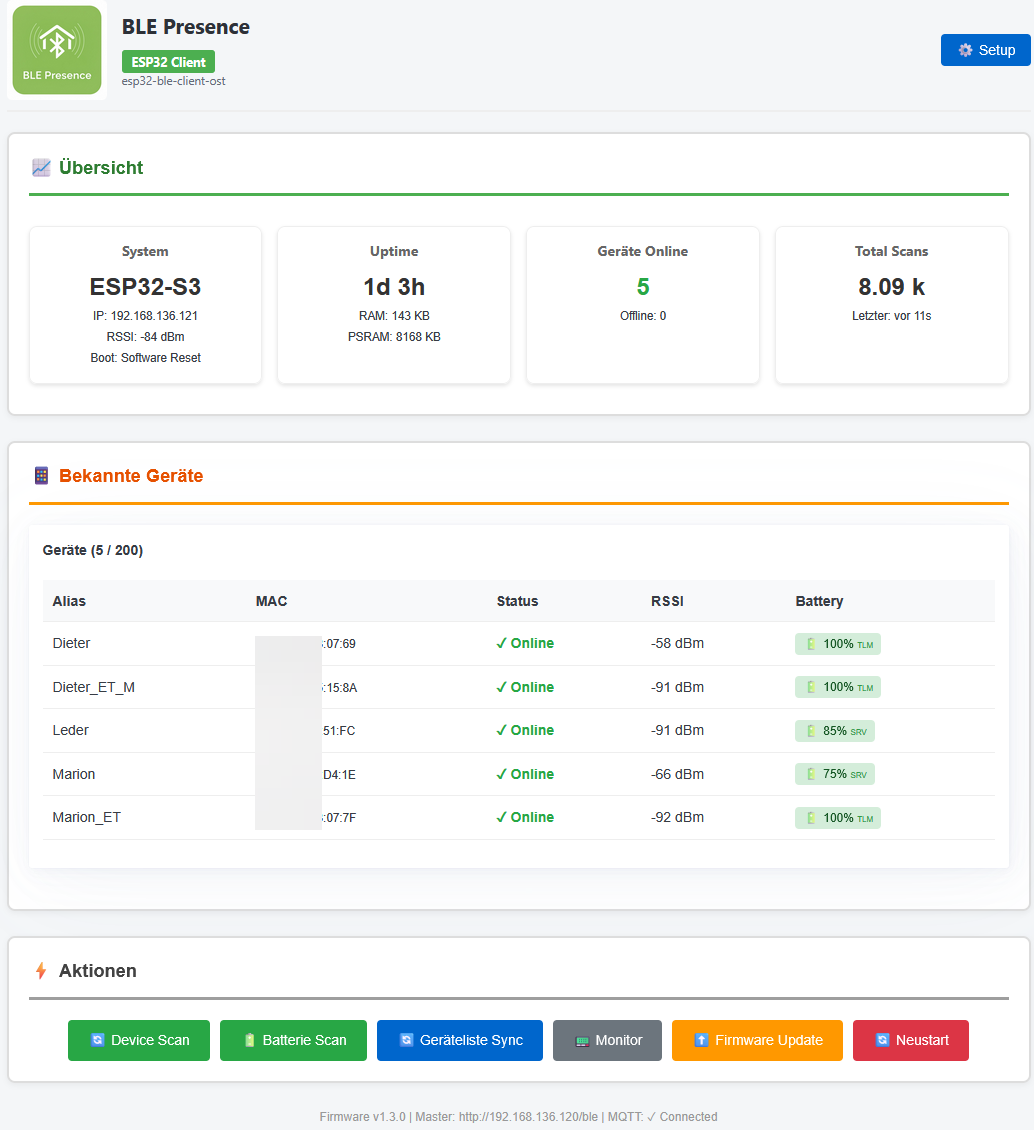
Task: Click the Bekannte Geräte section icon
Action: (x=41, y=476)
